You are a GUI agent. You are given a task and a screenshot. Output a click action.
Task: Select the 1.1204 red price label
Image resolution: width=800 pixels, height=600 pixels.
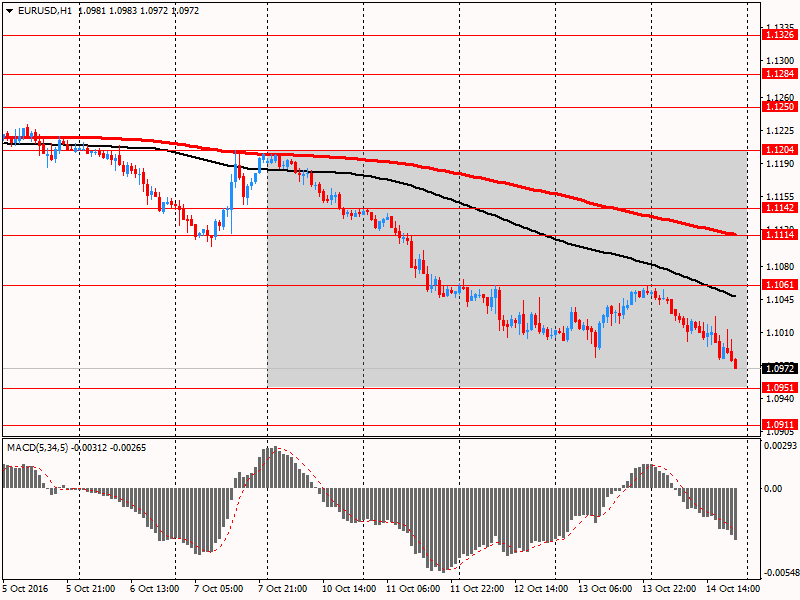(779, 150)
